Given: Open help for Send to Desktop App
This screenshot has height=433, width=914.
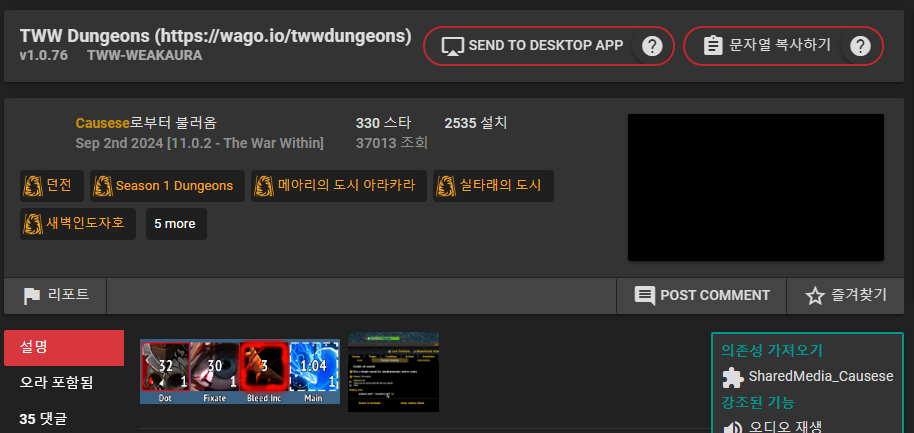Looking at the screenshot, I should (x=652, y=45).
